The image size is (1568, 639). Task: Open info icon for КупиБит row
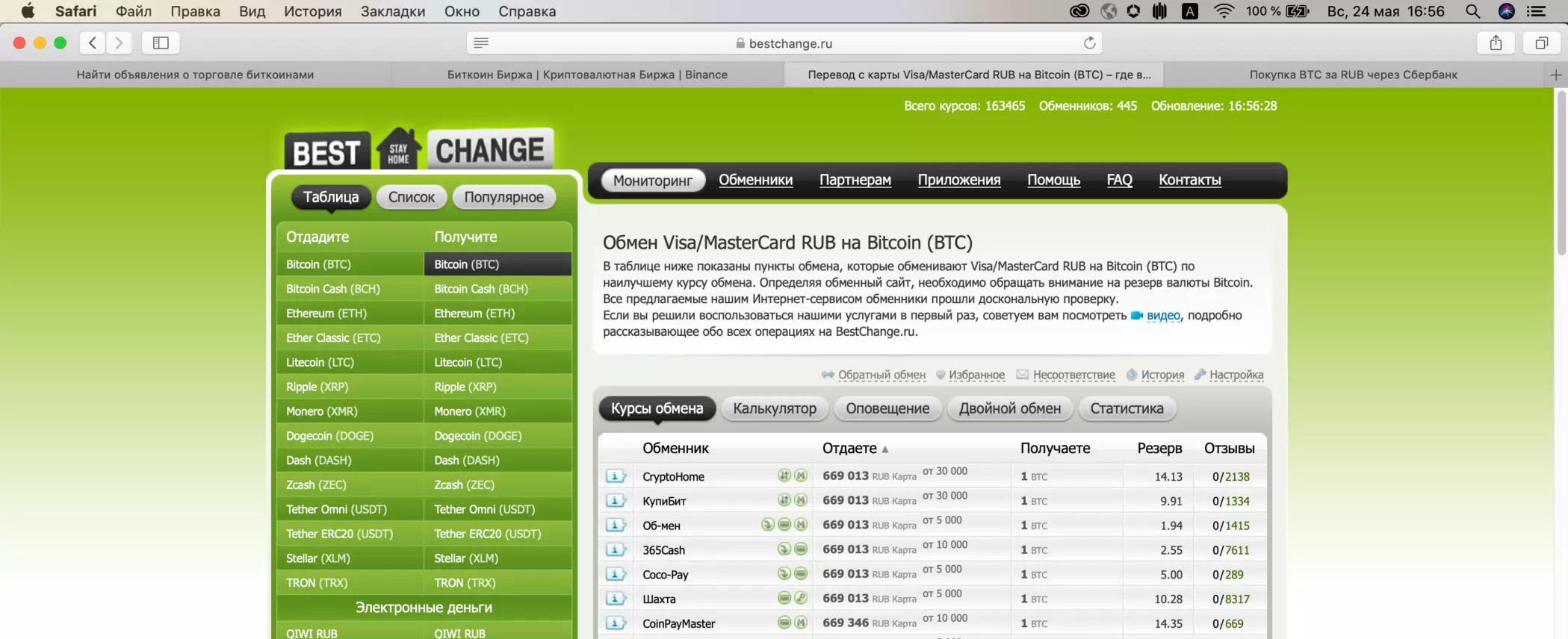[x=616, y=501]
